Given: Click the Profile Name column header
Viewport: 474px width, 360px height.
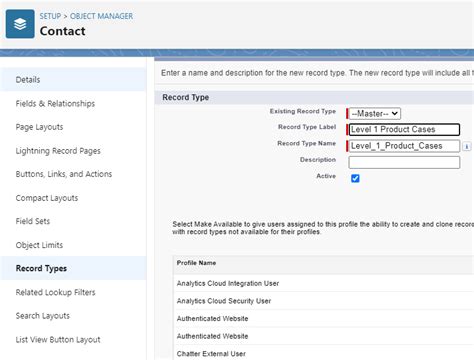Looking at the screenshot, I should pos(196,263).
